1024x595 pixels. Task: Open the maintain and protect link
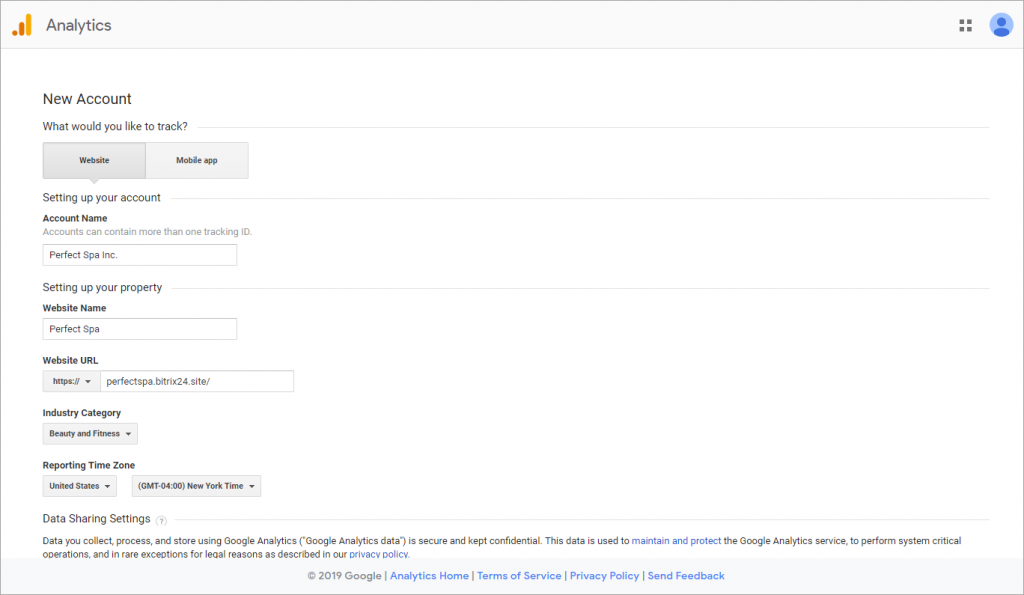[x=676, y=541]
